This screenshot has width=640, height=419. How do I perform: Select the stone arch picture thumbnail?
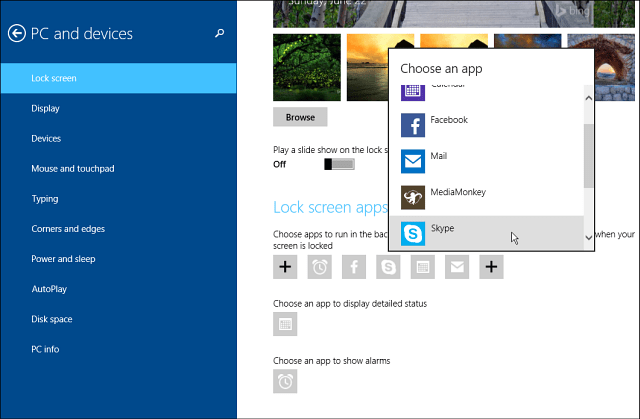pyautogui.click(x=615, y=67)
